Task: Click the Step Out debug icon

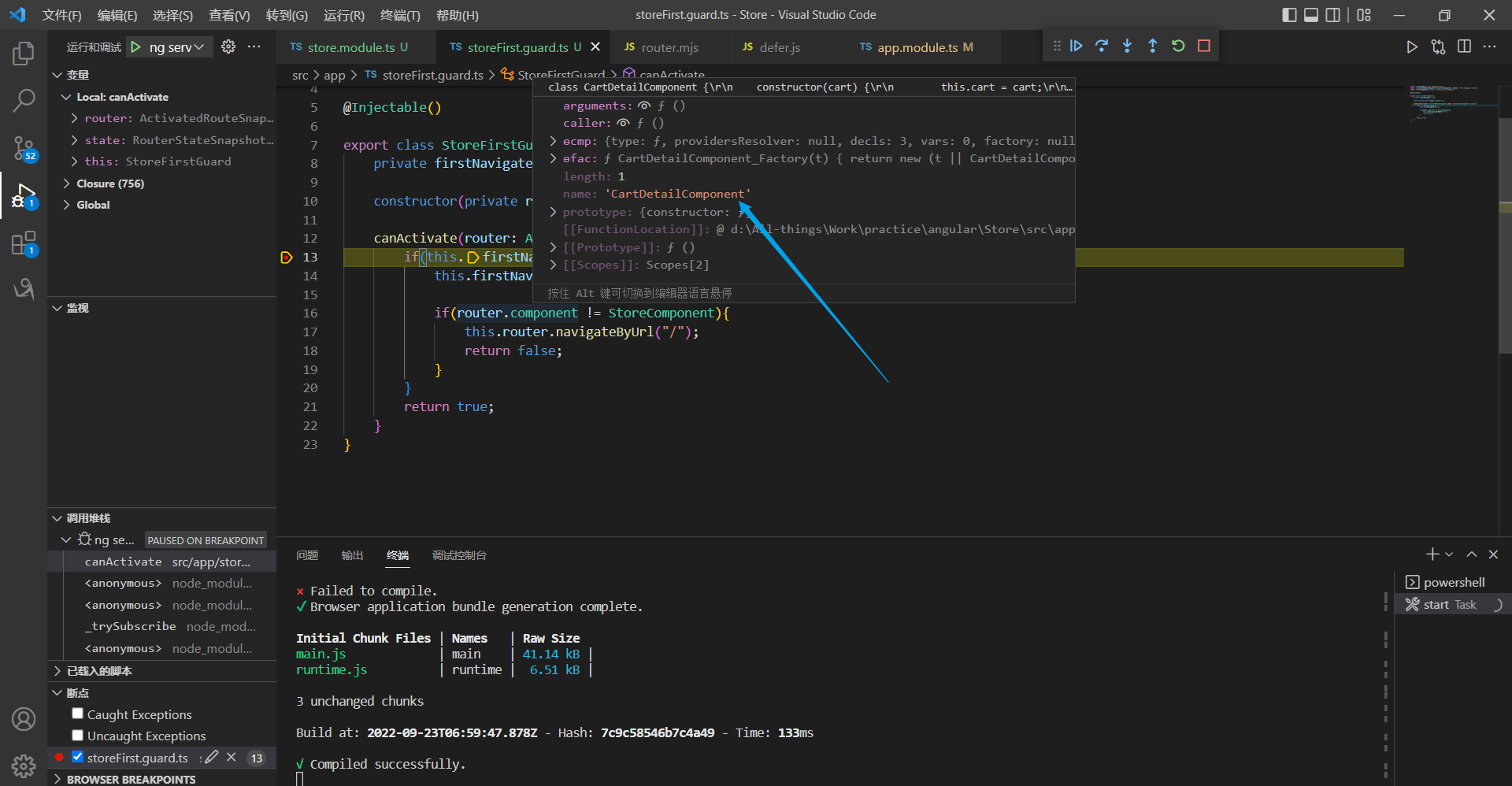Action: (x=1152, y=46)
